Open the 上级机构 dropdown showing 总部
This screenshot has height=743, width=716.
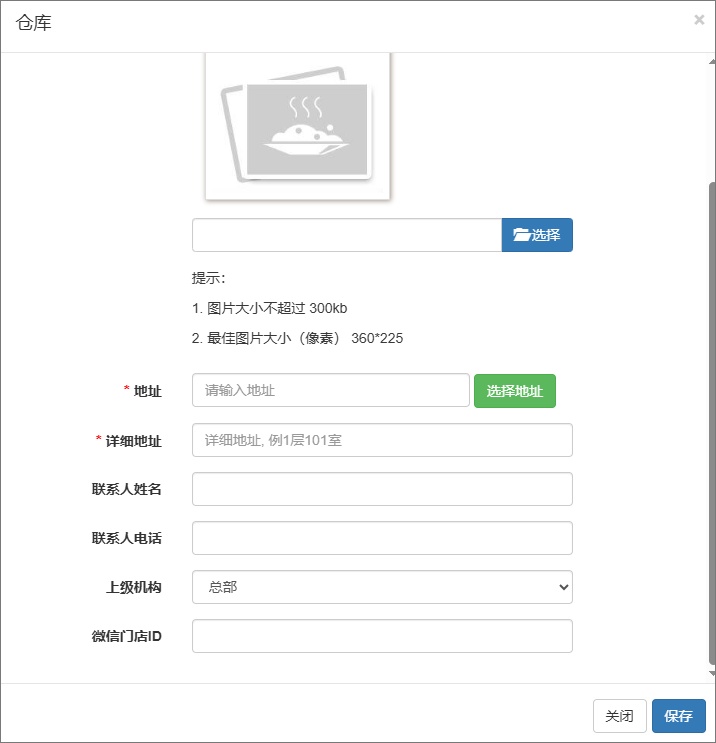pyautogui.click(x=382, y=587)
